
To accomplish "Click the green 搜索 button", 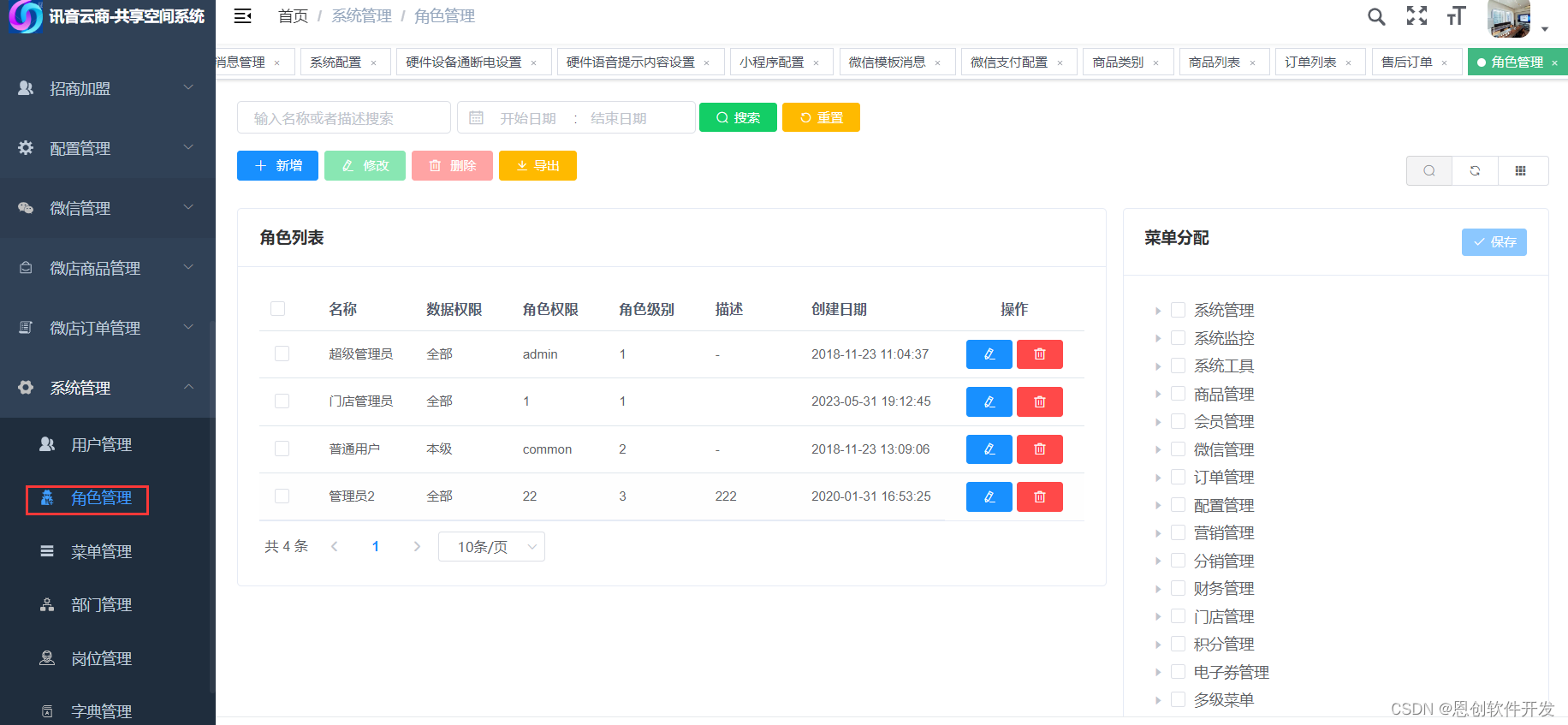I will [738, 117].
